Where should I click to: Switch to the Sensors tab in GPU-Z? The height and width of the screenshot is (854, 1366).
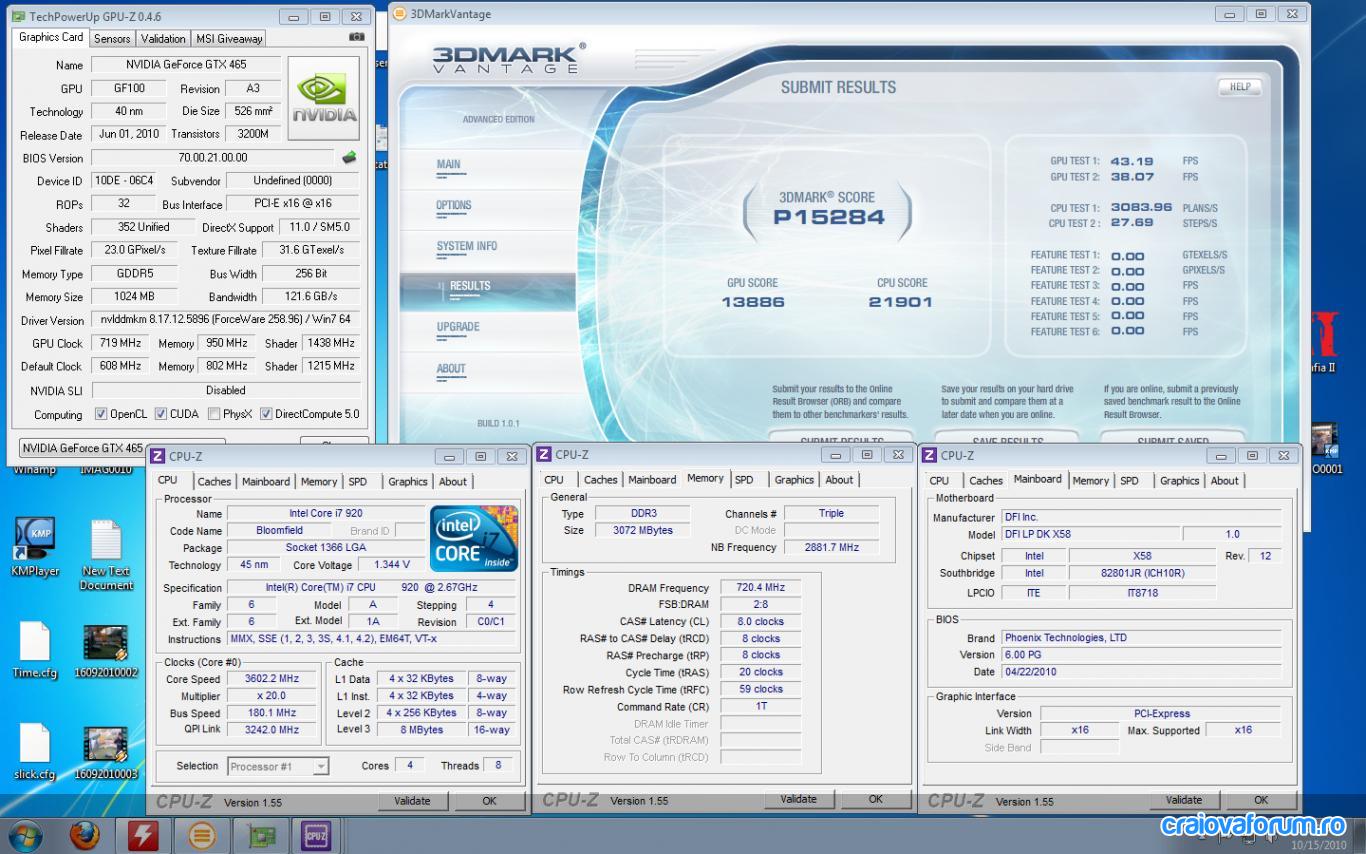tap(112, 39)
